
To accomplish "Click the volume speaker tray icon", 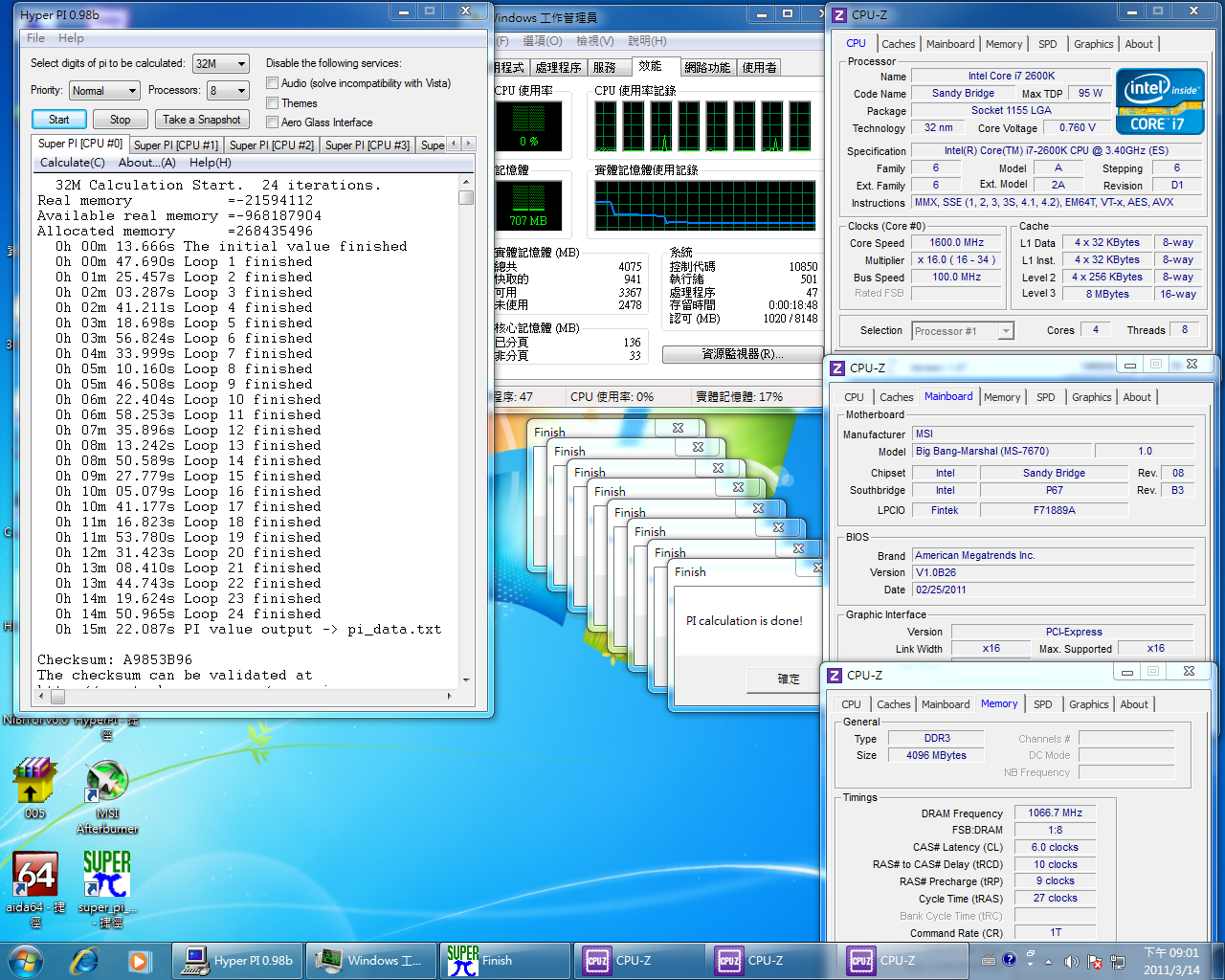I will [1071, 961].
